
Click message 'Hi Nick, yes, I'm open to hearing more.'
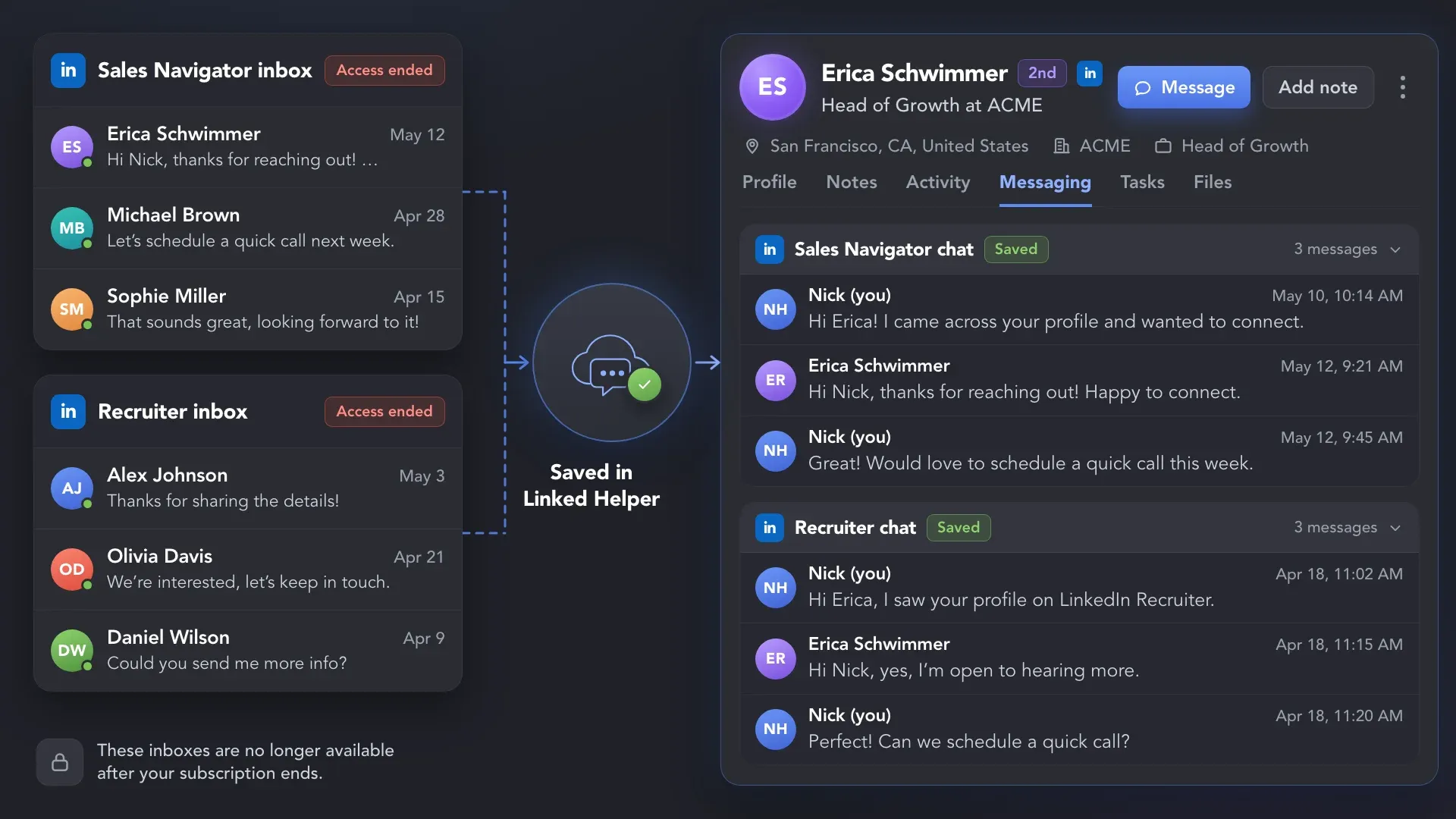click(974, 670)
